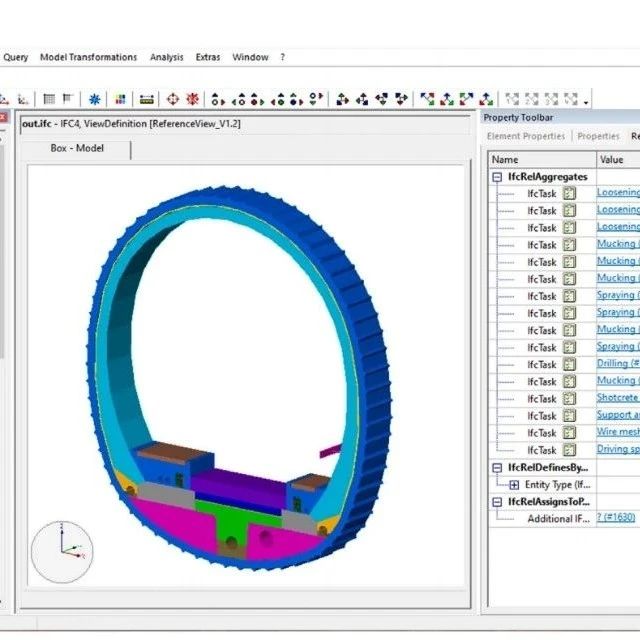Follow the ? (#1630) link
This screenshot has height=640, width=640.
coord(616,518)
